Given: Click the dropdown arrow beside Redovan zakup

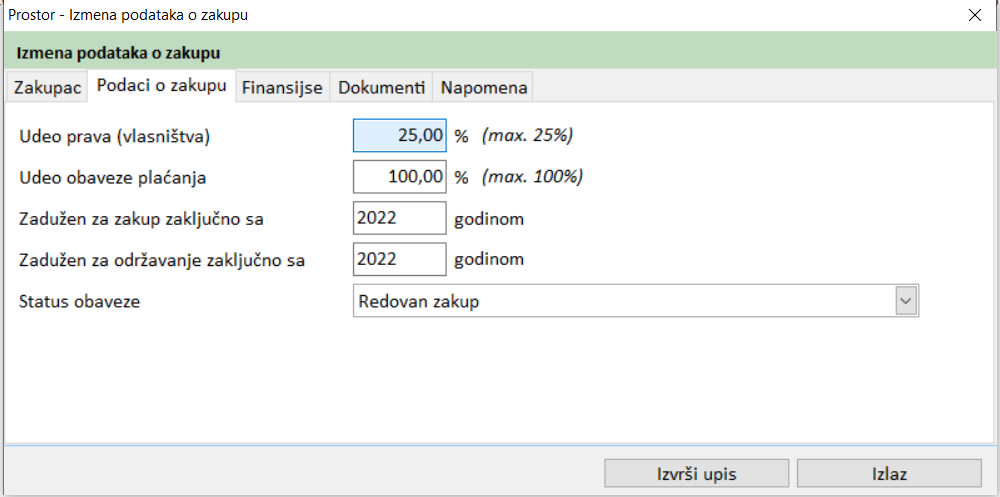Looking at the screenshot, I should [906, 301].
